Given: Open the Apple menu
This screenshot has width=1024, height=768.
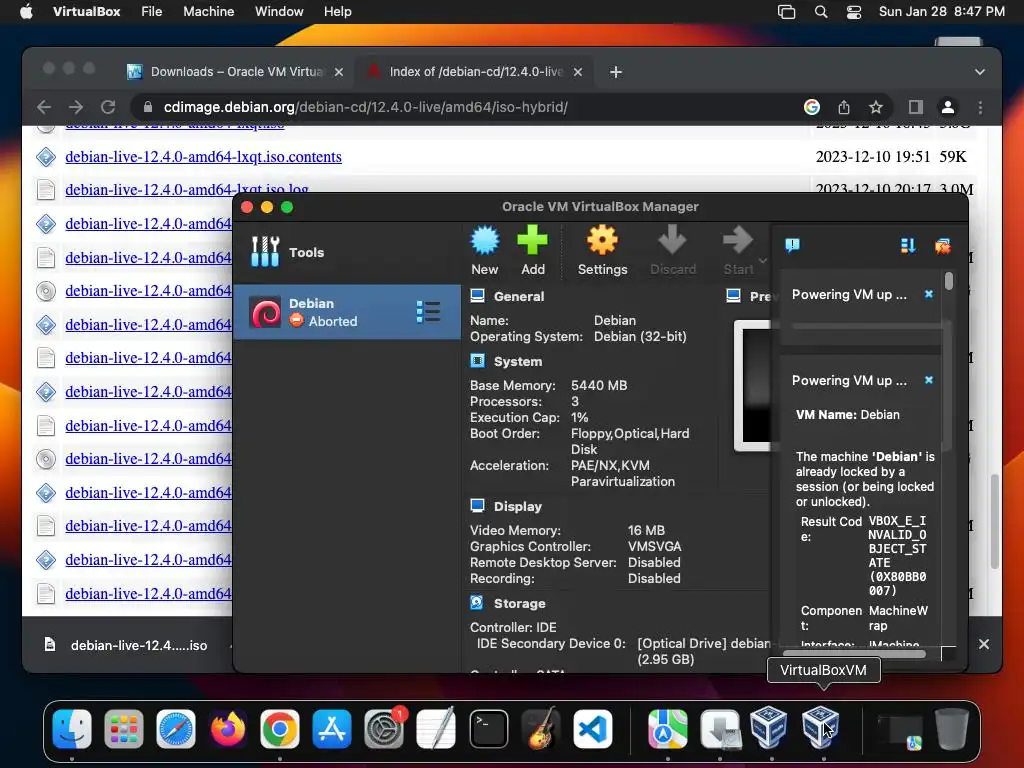Looking at the screenshot, I should pos(26,12).
